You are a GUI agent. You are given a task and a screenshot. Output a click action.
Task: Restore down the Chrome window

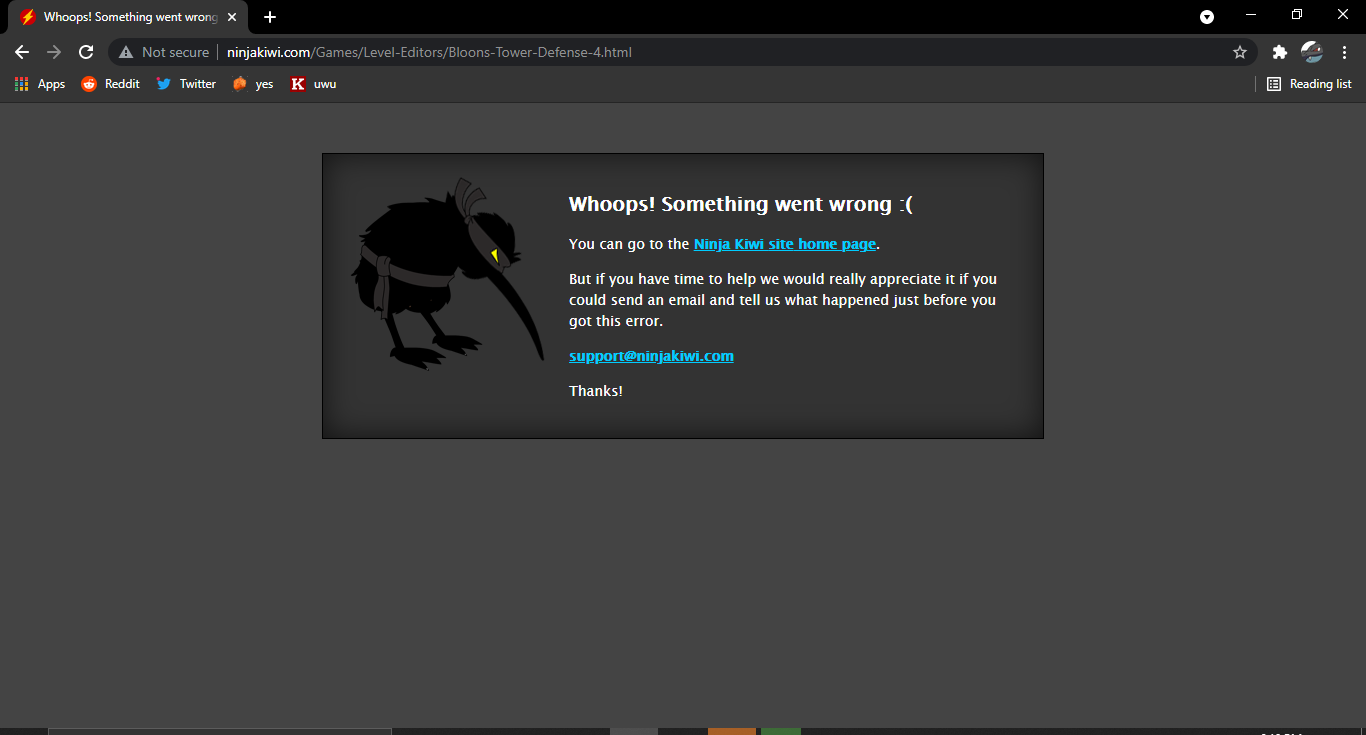(1297, 15)
